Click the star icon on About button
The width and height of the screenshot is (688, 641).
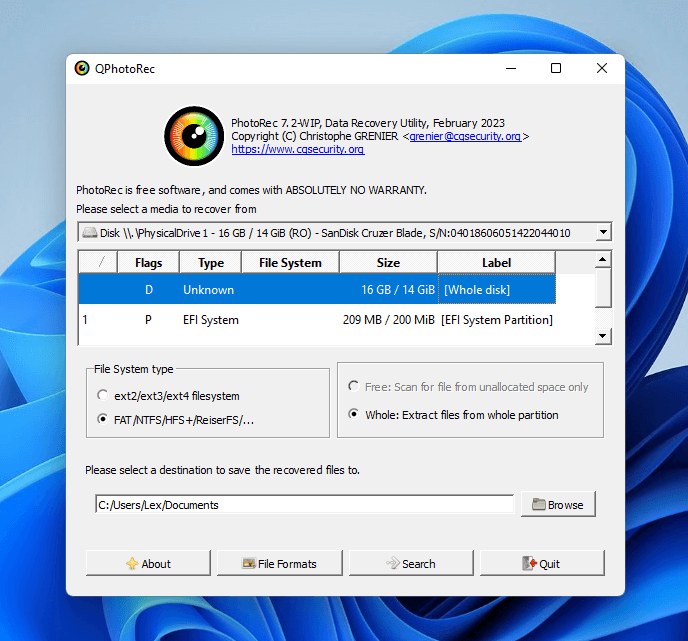132,563
